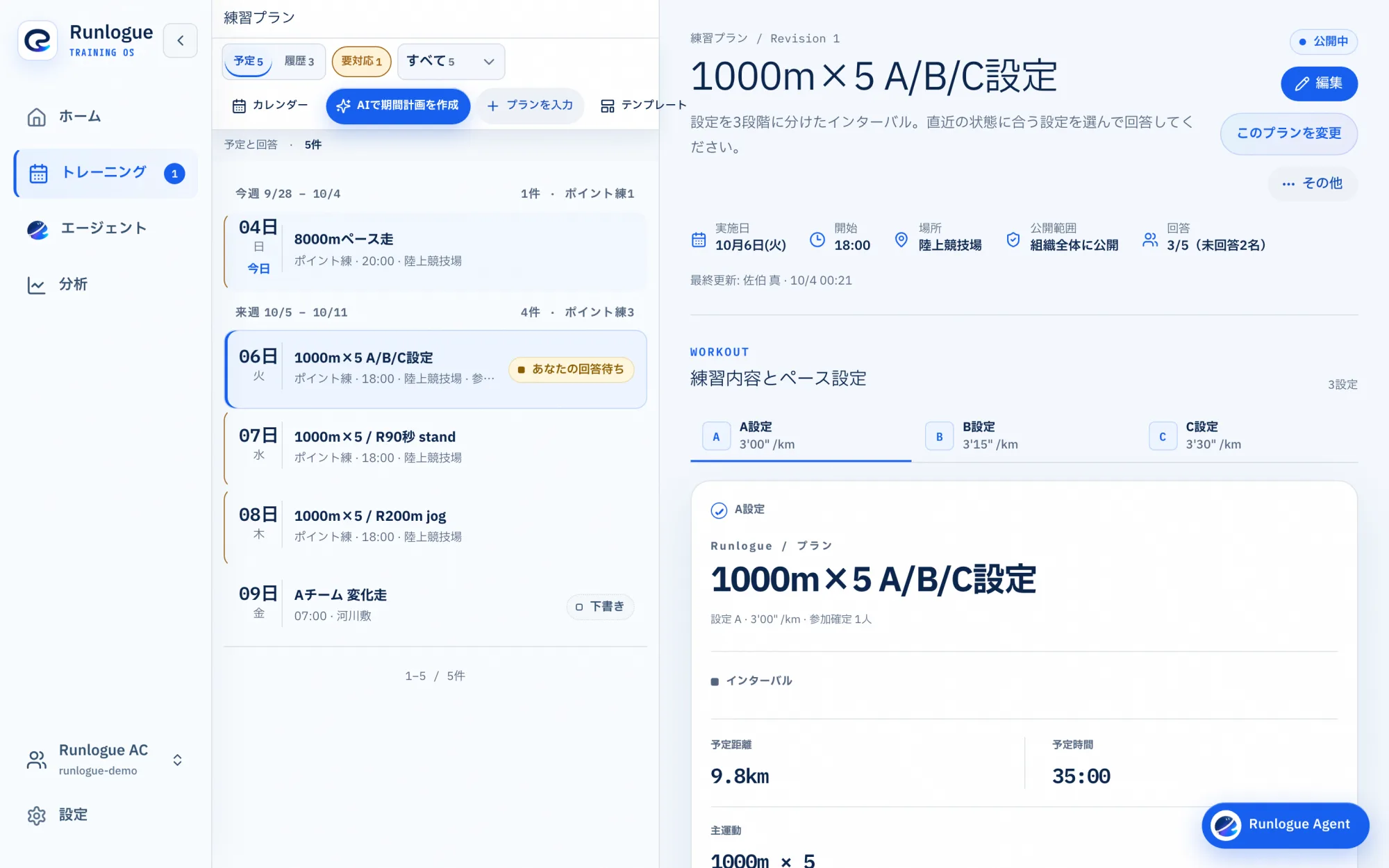The height and width of the screenshot is (868, 1389).
Task: Open the その他 more options menu
Action: point(1312,183)
